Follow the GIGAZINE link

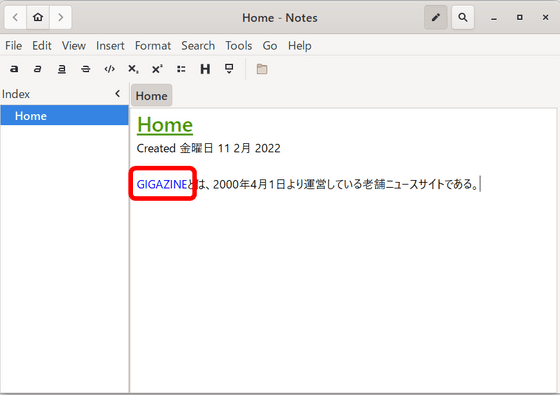coord(161,184)
